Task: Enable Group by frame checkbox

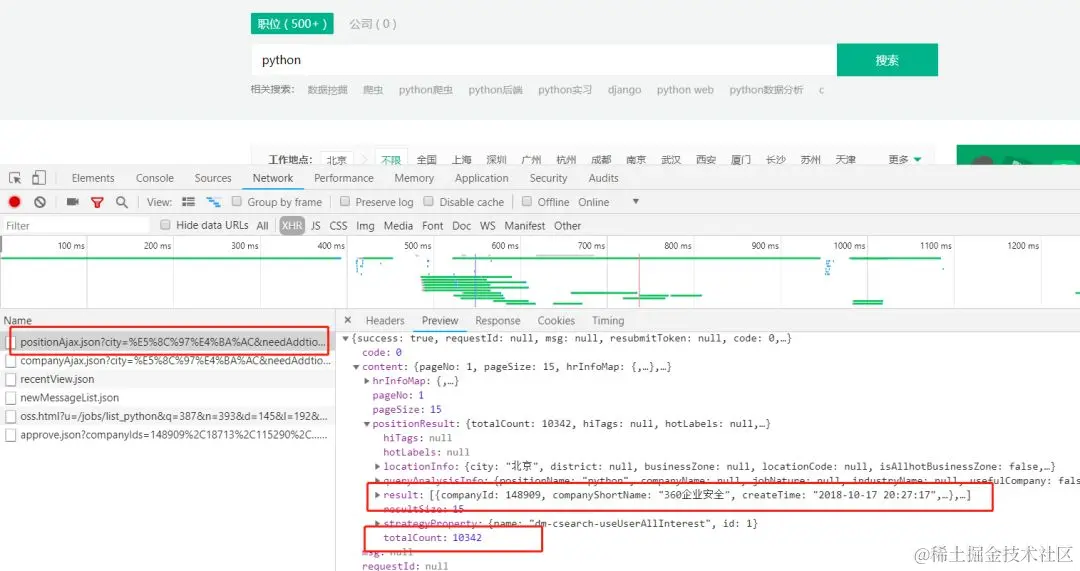Action: point(237,201)
